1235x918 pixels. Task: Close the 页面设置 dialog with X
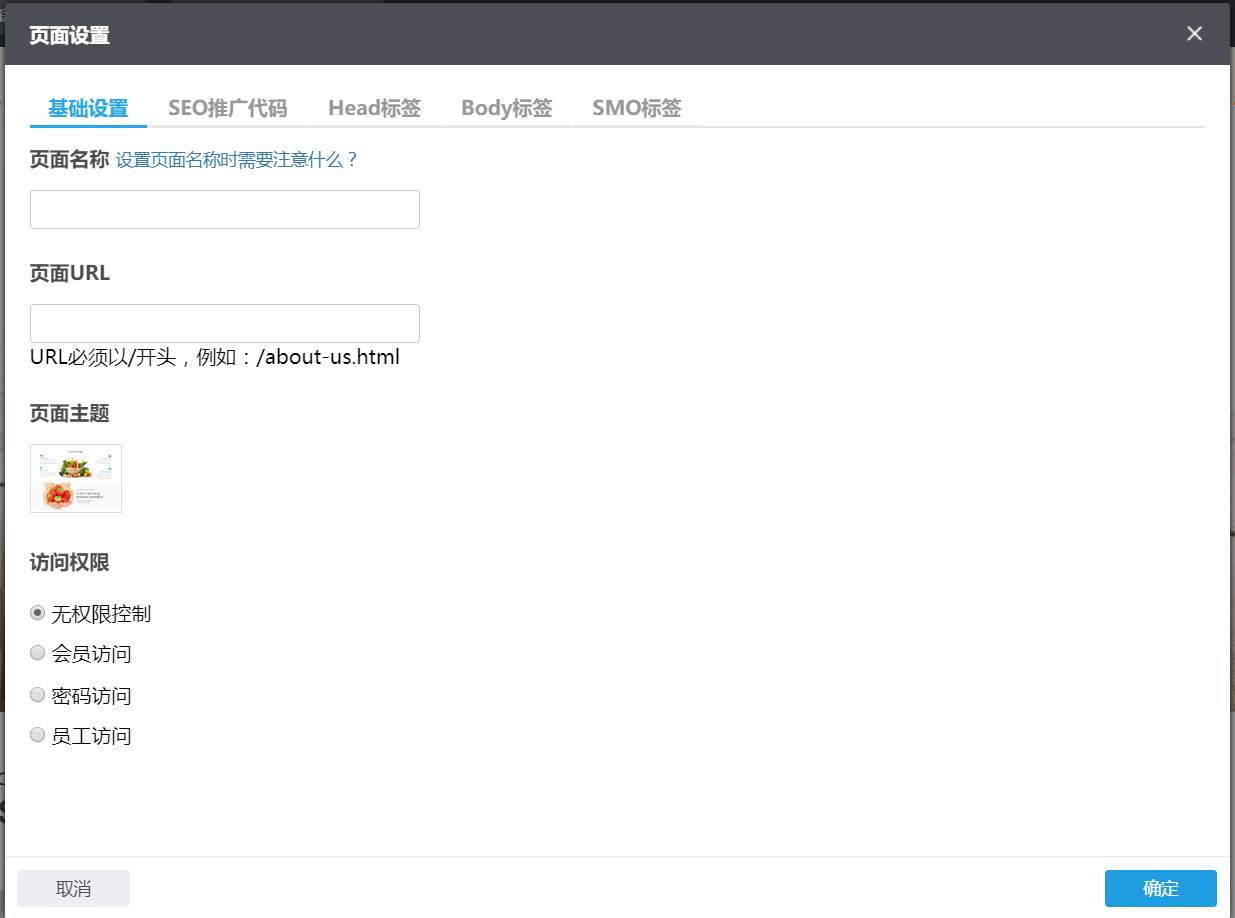[1194, 34]
